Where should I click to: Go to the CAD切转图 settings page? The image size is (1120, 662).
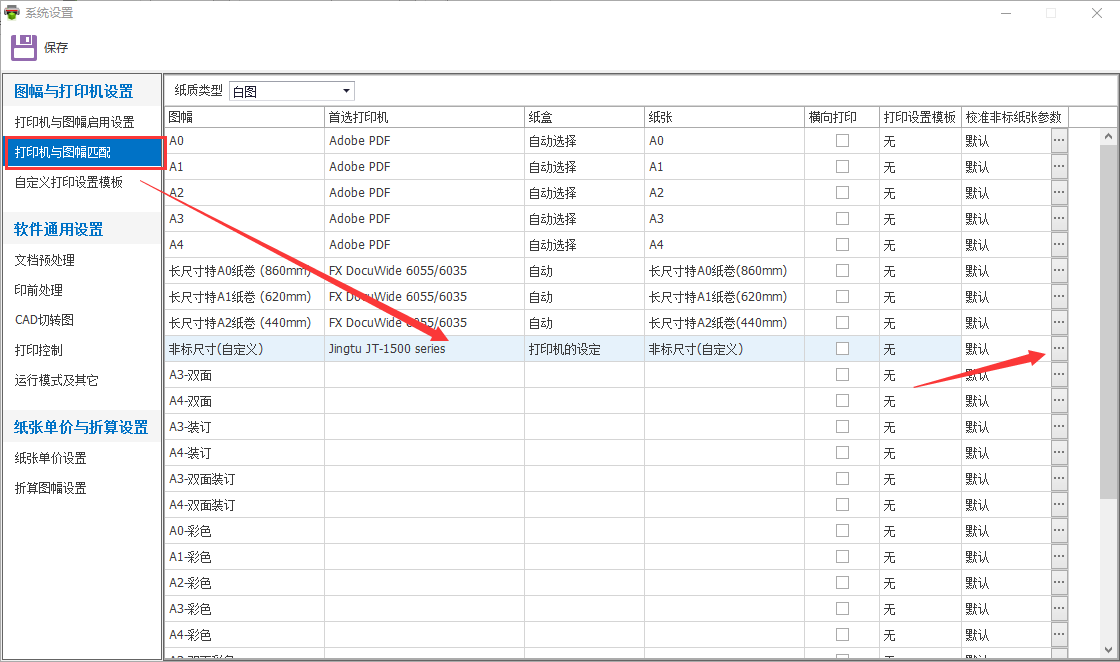(44, 320)
